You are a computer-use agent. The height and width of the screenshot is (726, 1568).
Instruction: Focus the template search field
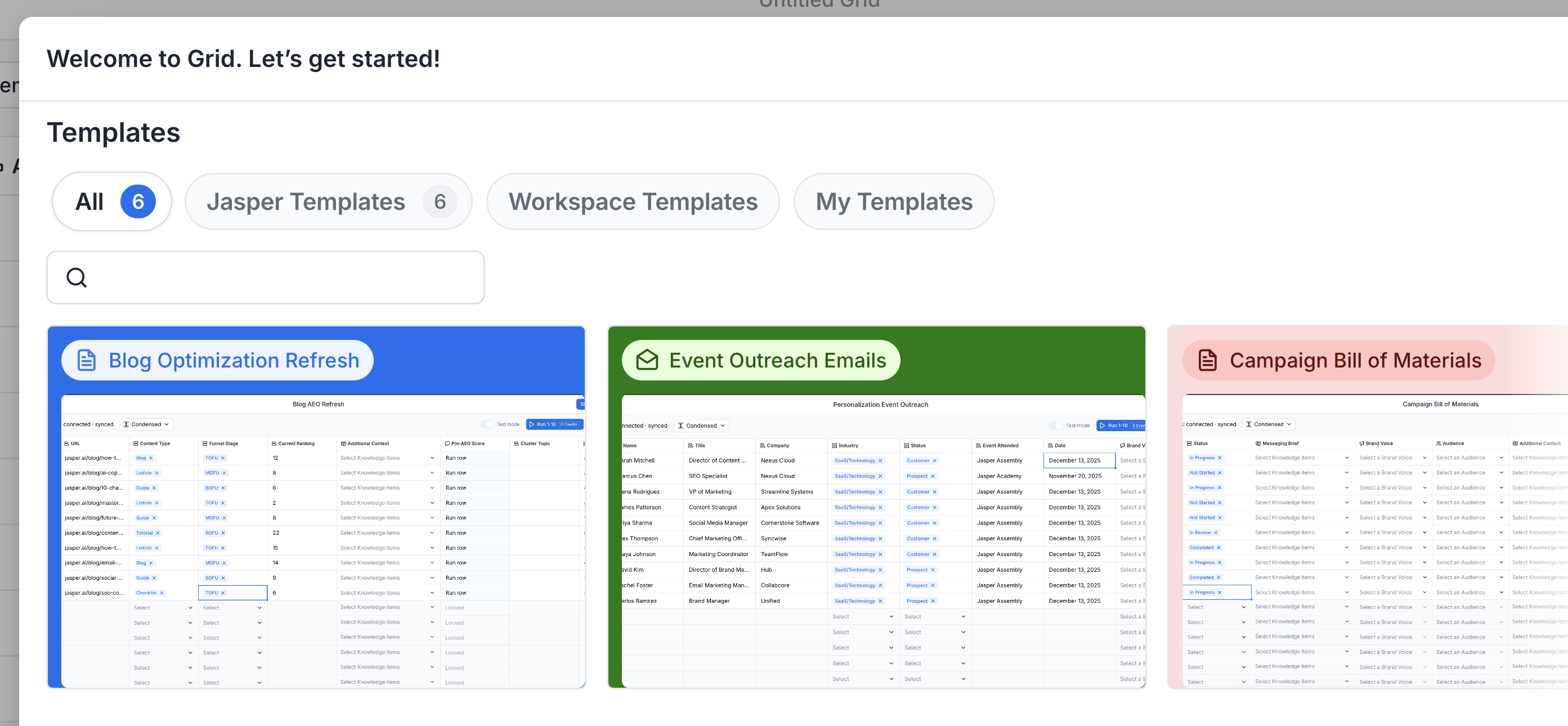pos(266,277)
